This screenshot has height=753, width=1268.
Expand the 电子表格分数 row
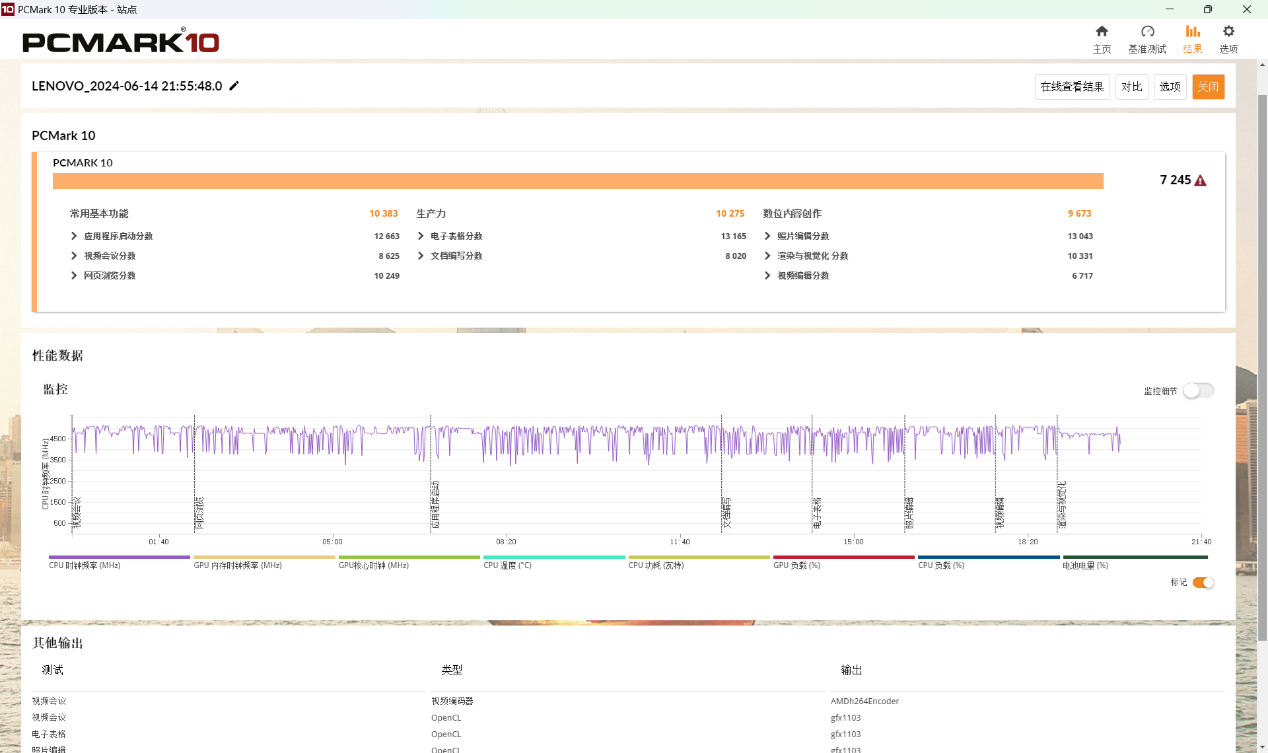click(421, 236)
